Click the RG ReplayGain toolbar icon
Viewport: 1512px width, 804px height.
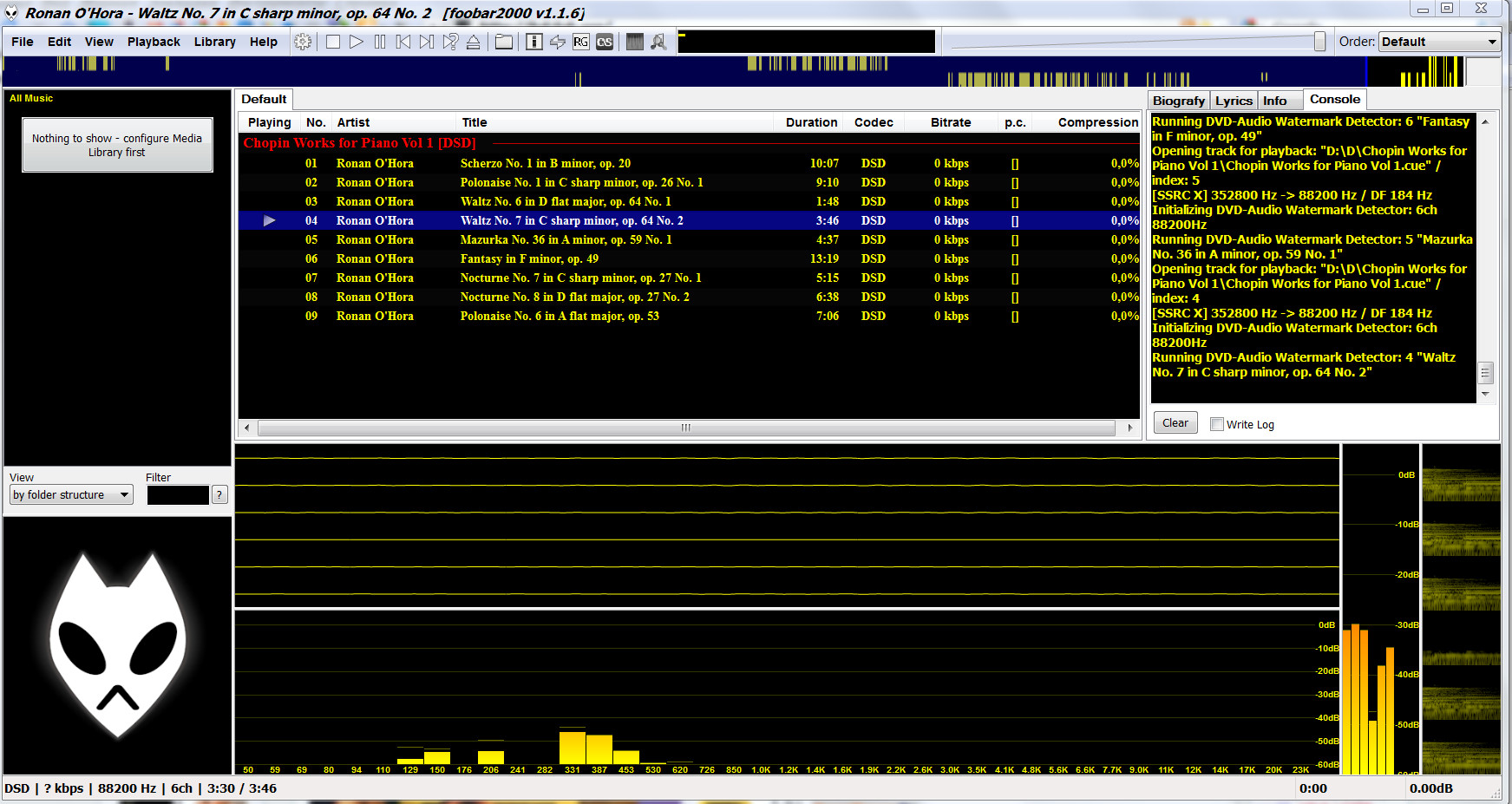pos(581,42)
